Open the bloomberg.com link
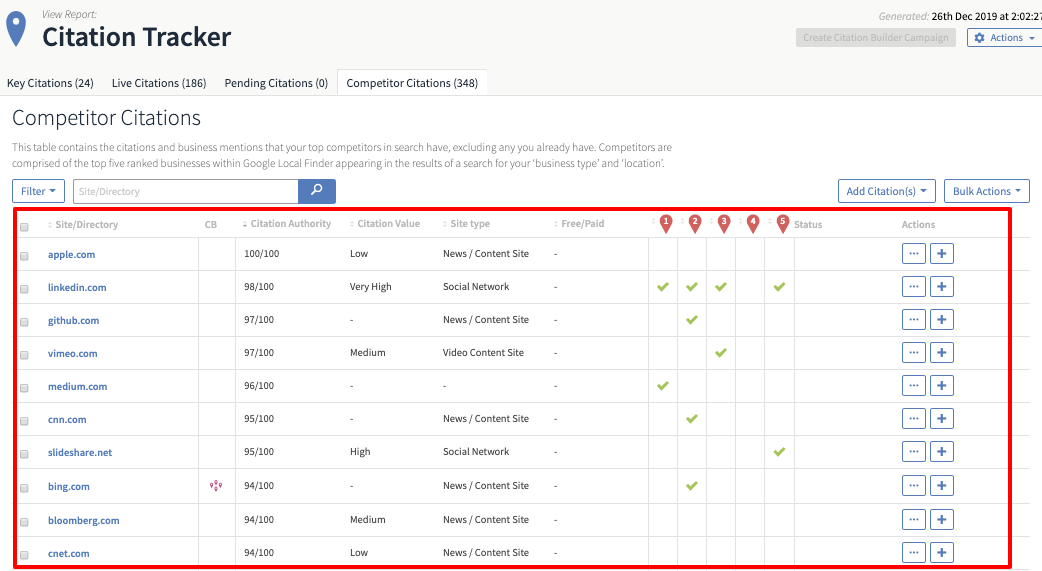This screenshot has width=1042, height=571. click(x=84, y=520)
